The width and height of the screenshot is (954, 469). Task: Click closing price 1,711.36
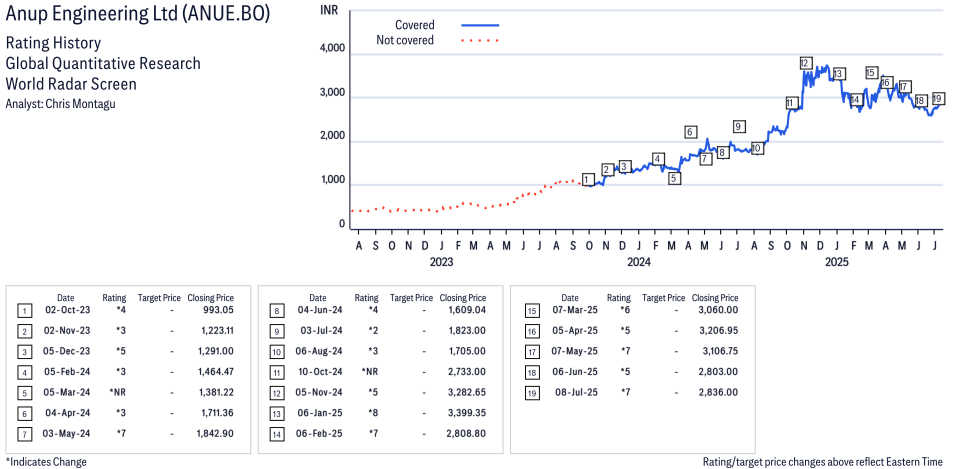click(215, 412)
